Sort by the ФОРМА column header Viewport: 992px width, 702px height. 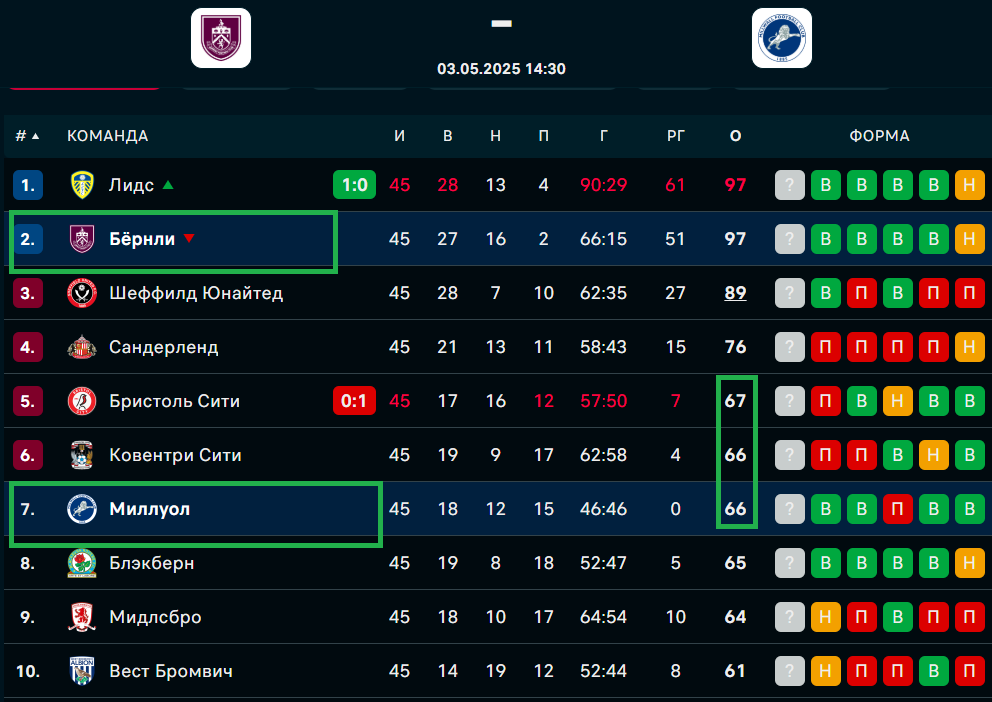pyautogui.click(x=879, y=136)
